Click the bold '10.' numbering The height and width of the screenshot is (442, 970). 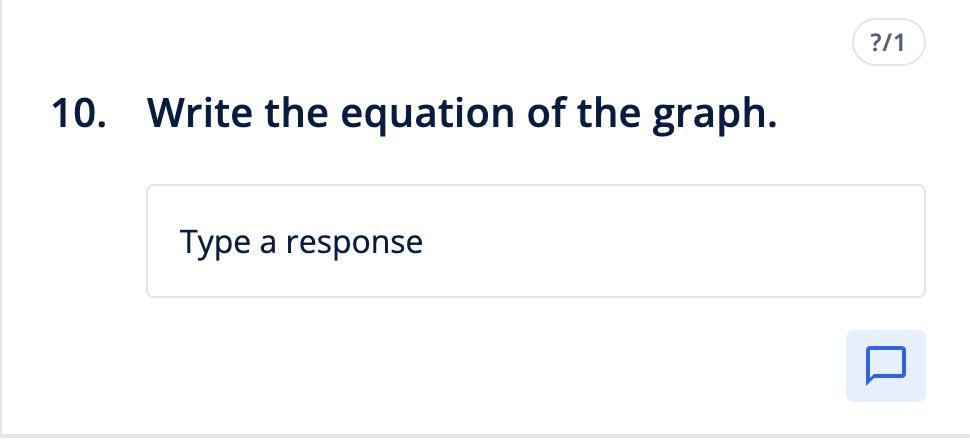coord(79,113)
